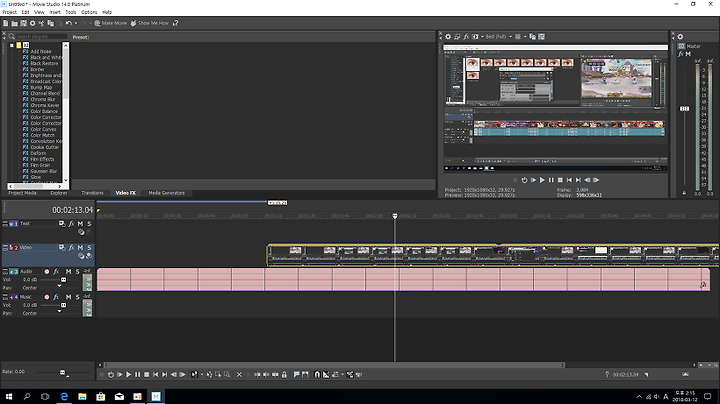The image size is (720, 404).
Task: Mute the Text track
Action: pos(80,224)
